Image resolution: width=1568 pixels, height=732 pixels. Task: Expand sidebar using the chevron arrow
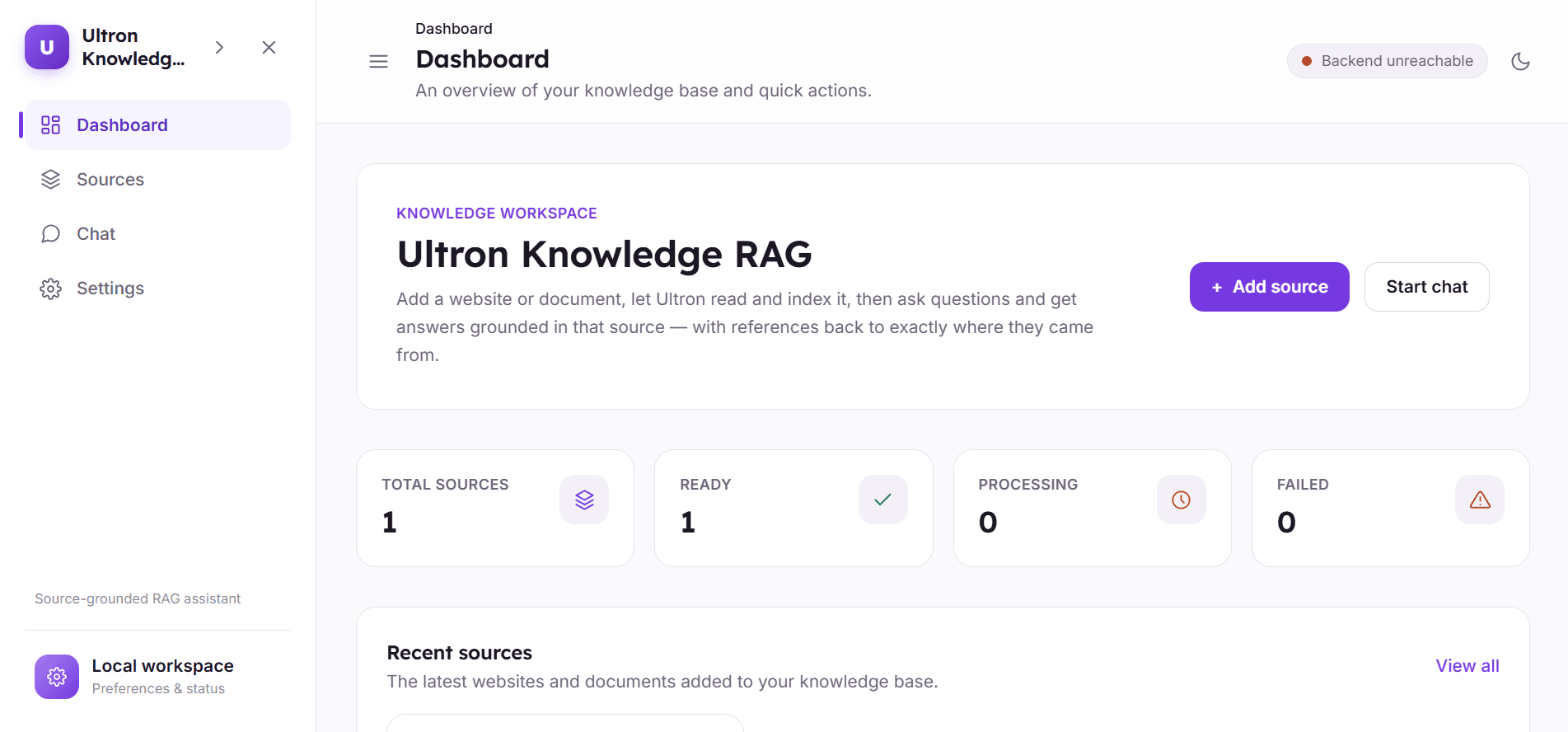219,48
